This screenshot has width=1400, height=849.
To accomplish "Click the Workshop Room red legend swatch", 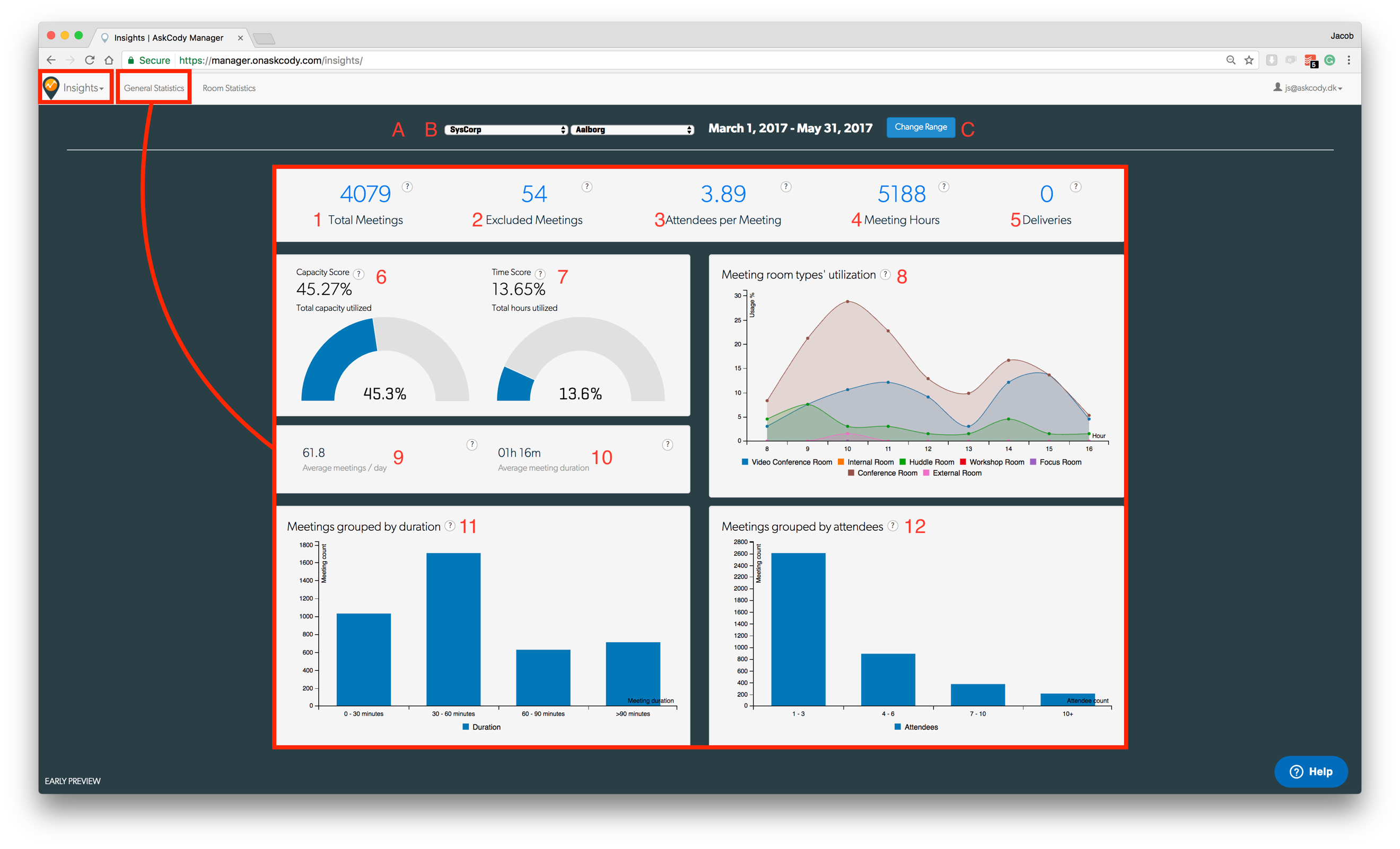I will [963, 462].
